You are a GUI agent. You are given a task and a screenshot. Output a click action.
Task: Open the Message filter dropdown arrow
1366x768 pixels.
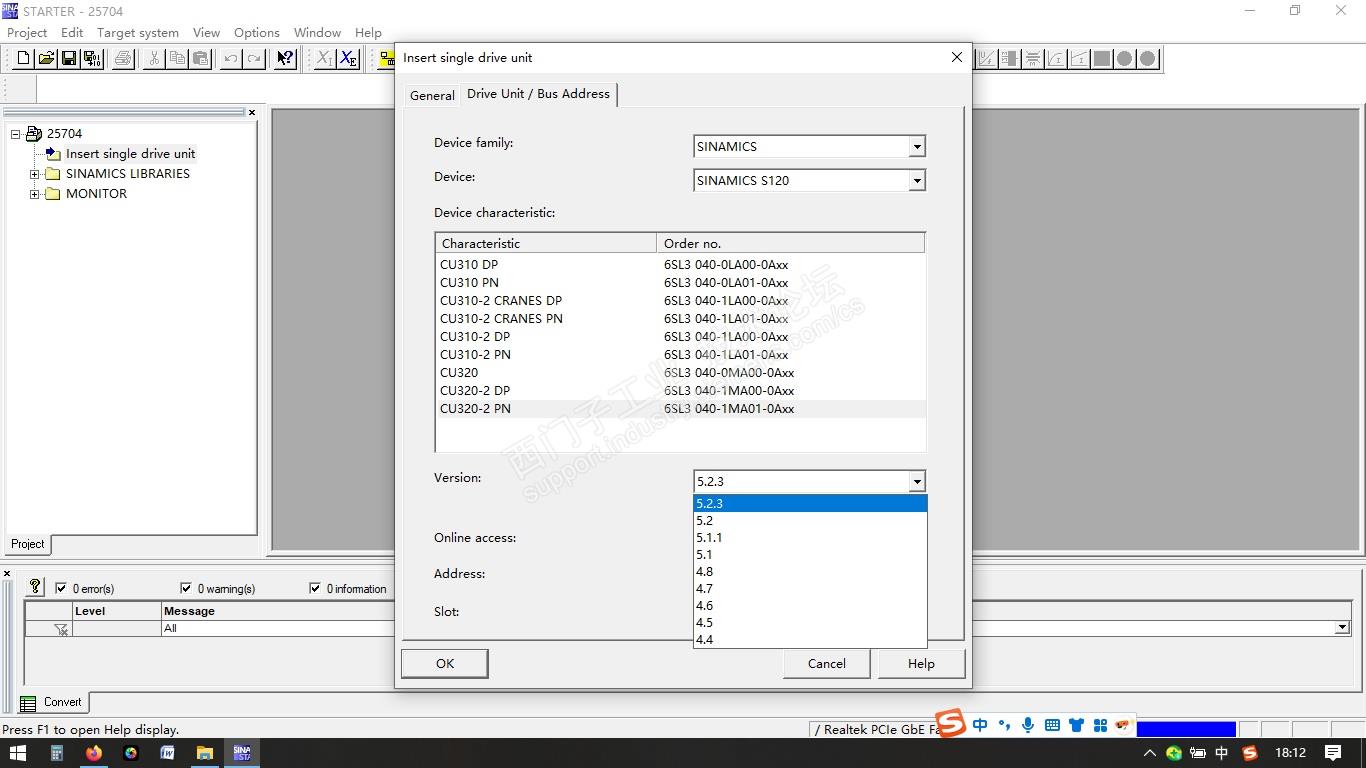tap(1342, 628)
